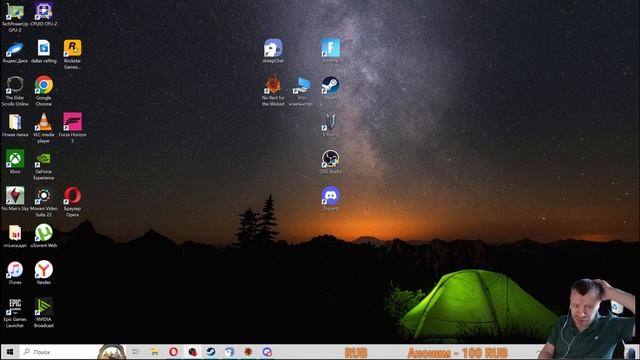
Task: Click the search highlight image in the taskbar search box
Action: (x=111, y=352)
